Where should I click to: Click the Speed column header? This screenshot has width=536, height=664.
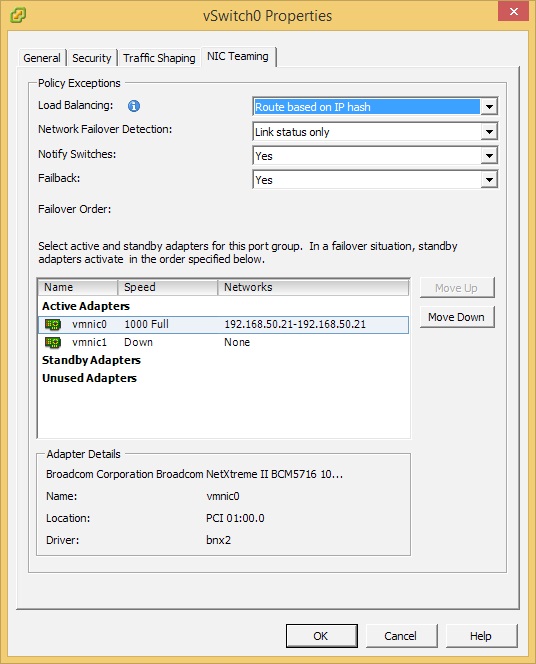pos(168,287)
